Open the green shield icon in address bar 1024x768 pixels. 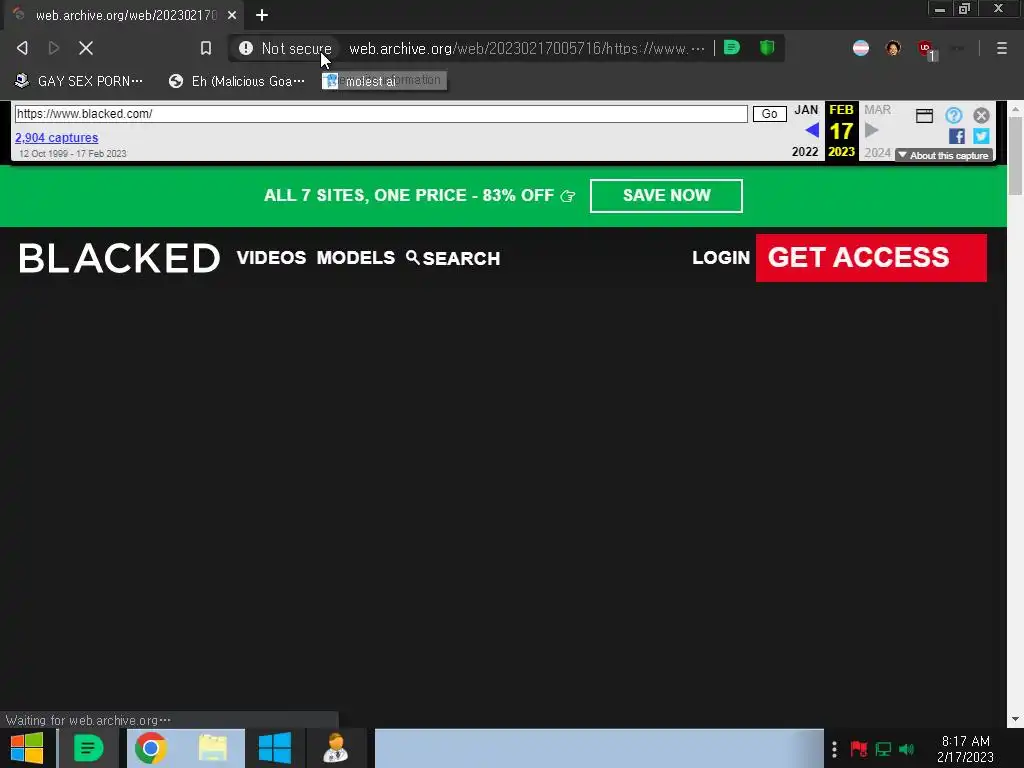pyautogui.click(x=767, y=48)
